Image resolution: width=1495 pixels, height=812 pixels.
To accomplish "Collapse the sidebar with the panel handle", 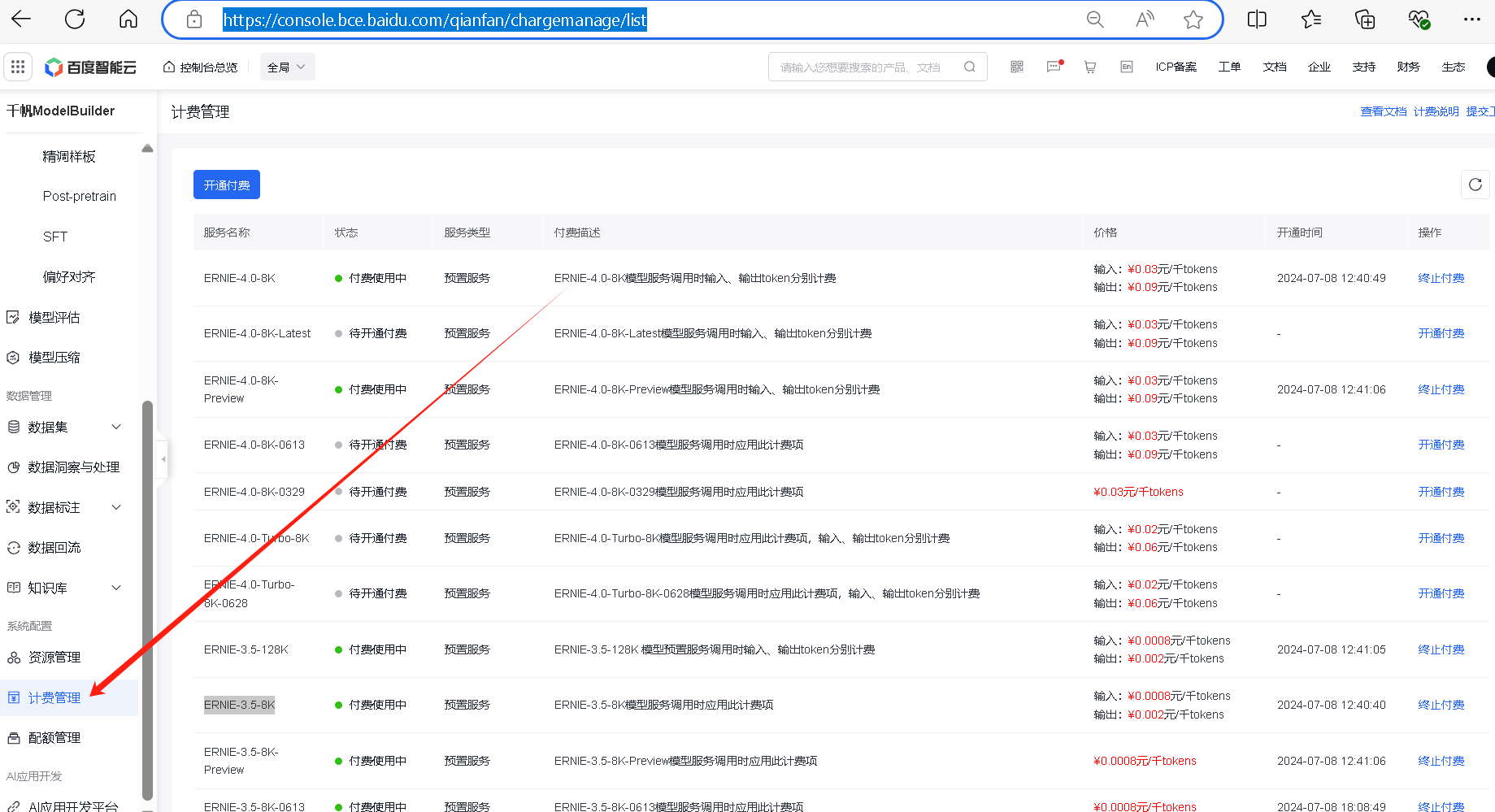I will (163, 459).
